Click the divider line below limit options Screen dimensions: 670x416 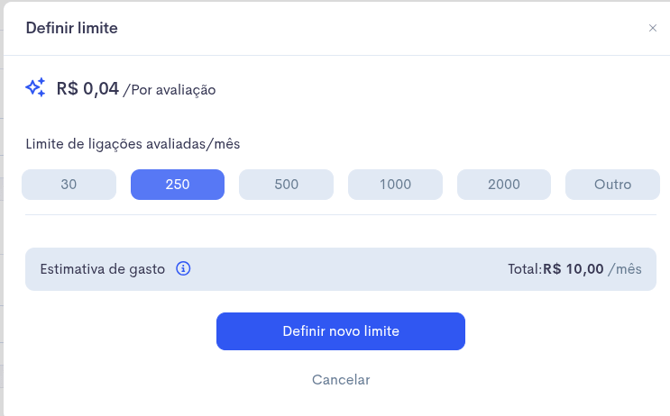tap(341, 214)
